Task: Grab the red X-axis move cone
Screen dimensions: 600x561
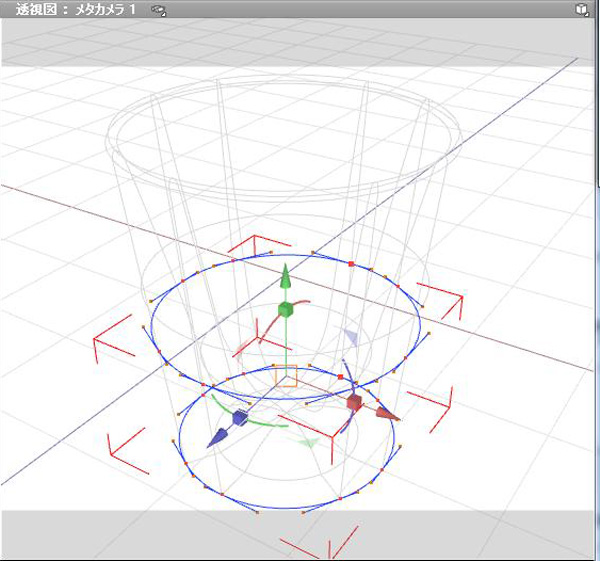Action: click(386, 414)
